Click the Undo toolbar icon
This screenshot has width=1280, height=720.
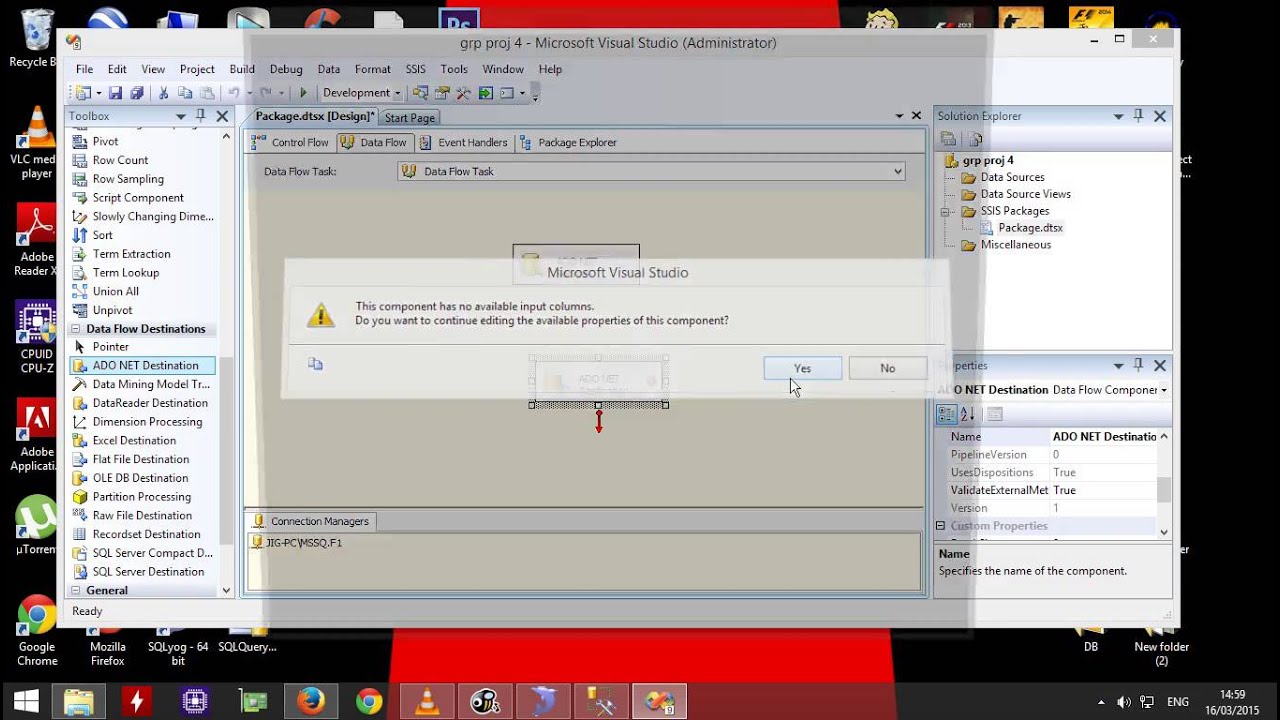[233, 93]
